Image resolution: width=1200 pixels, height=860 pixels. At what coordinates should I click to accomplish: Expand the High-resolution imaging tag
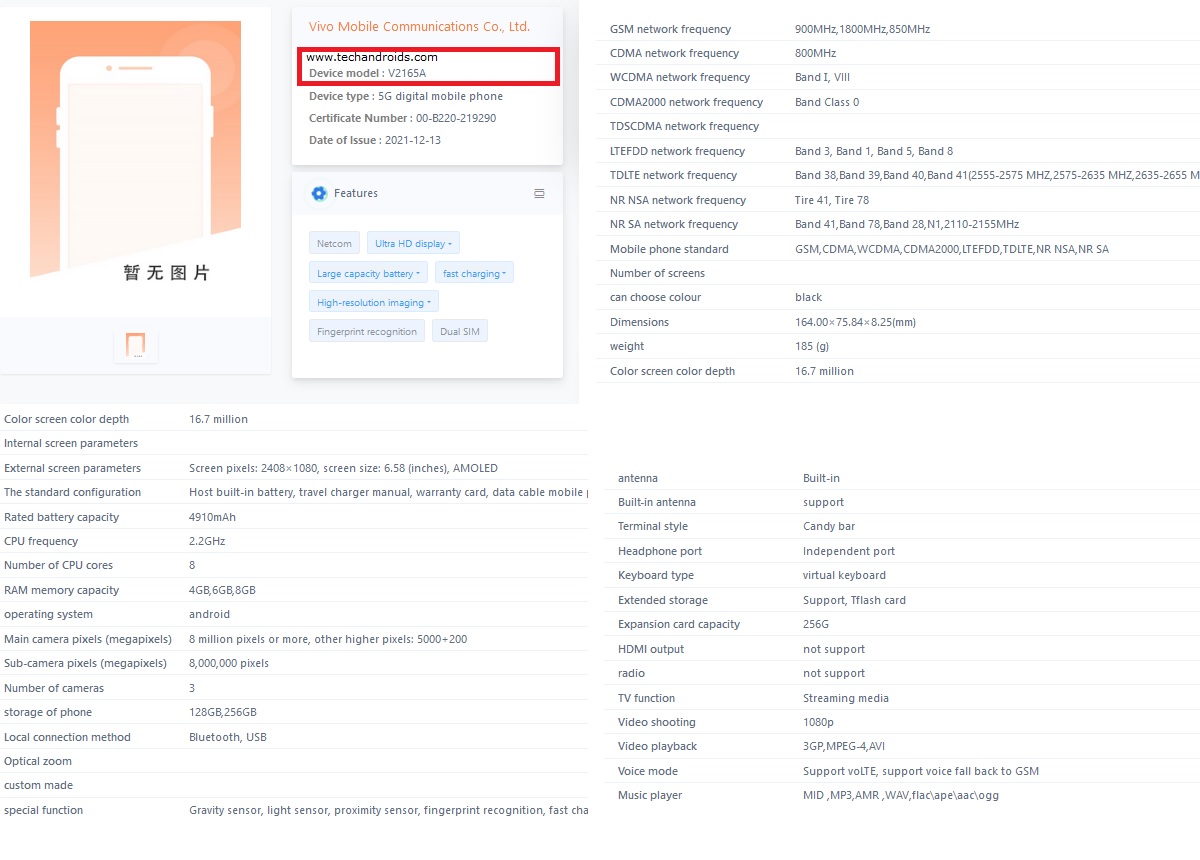point(374,302)
